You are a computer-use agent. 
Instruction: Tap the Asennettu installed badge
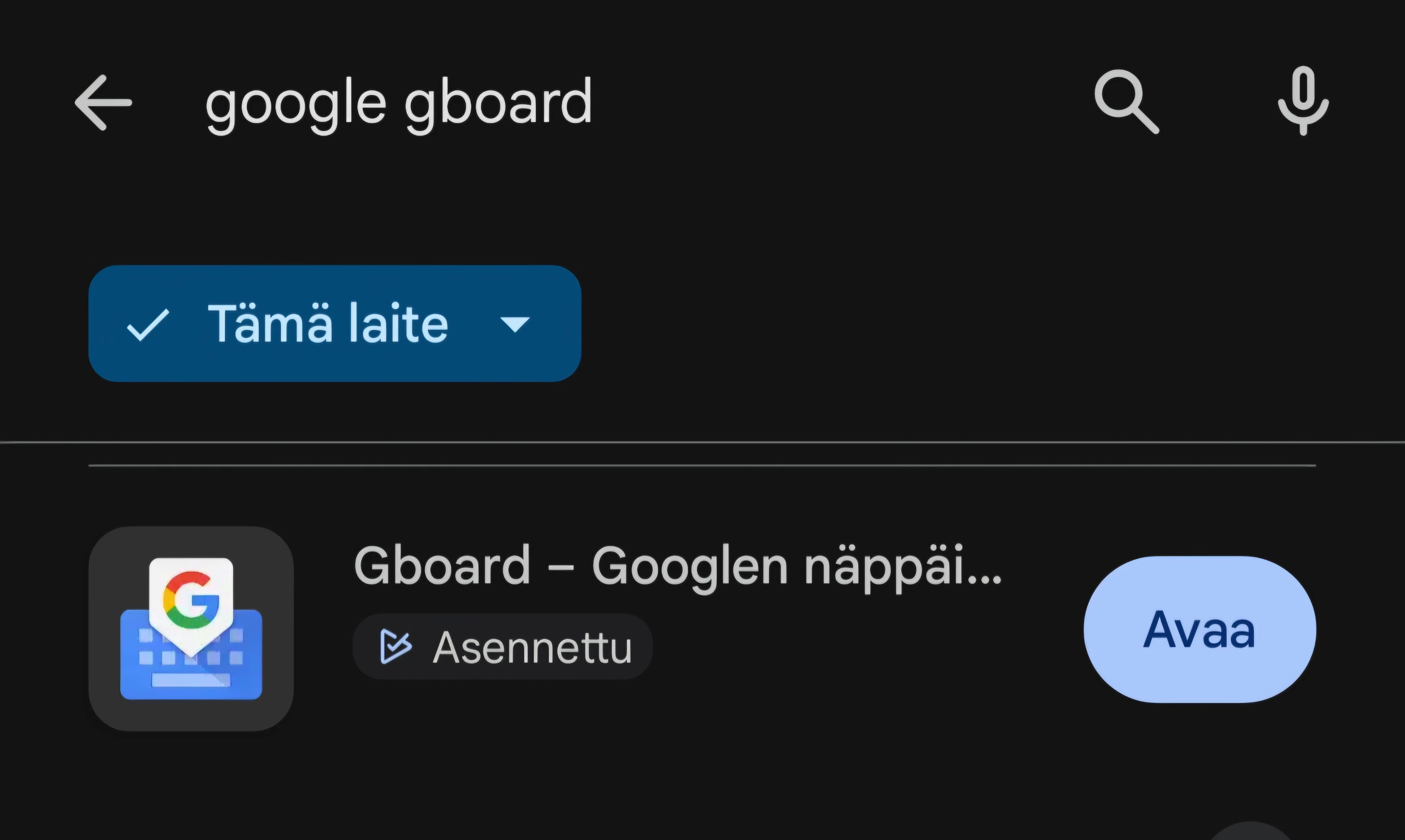[x=502, y=646]
